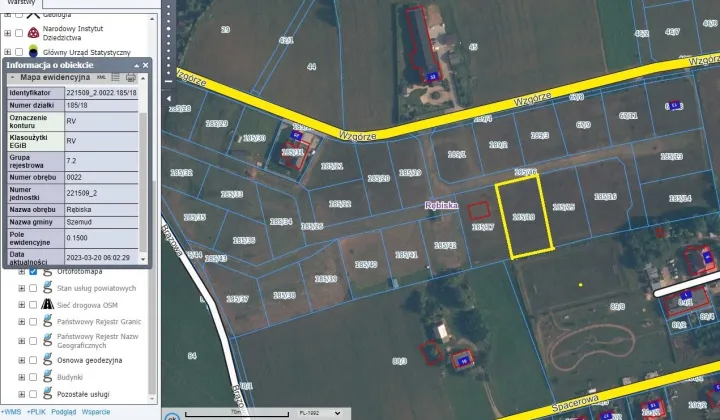
Task: Collapse the side panel with left arrow
Action: coord(169,98)
